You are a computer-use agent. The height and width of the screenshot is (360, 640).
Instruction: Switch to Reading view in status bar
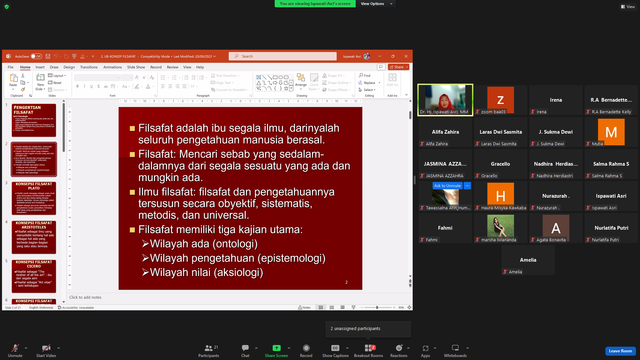pyautogui.click(x=342, y=307)
